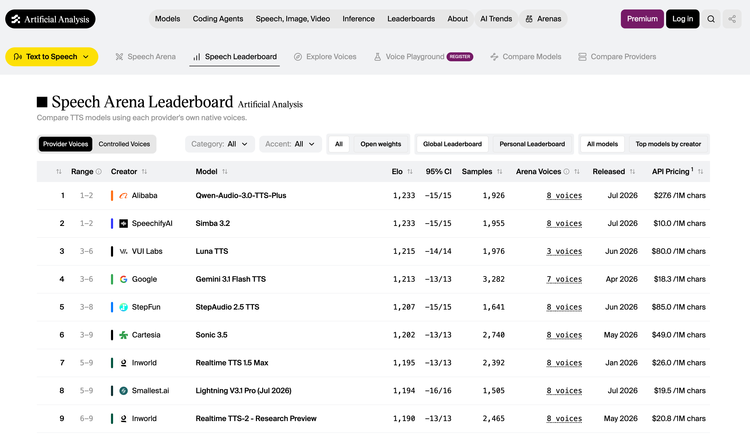Click the REGISTER badge beside Voice Playground
750x435 pixels.
click(x=460, y=56)
